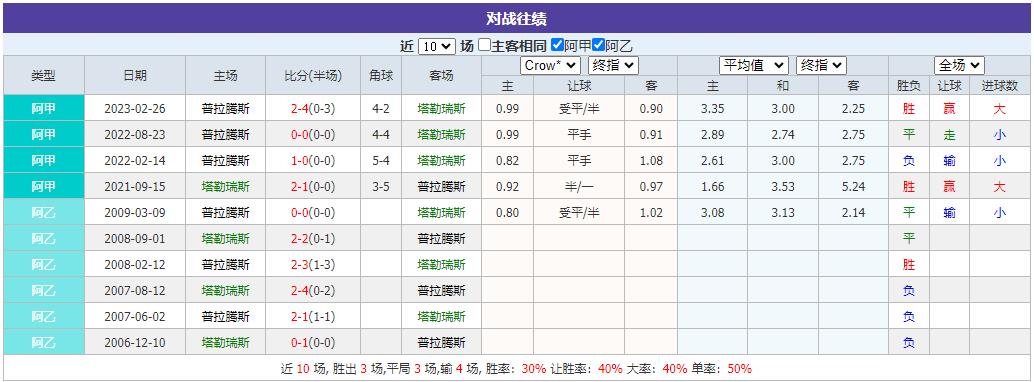Screen dimensions: 1034x382
Task: Click the score 1-0(0-0) on 2022-02-14
Action: click(x=313, y=161)
